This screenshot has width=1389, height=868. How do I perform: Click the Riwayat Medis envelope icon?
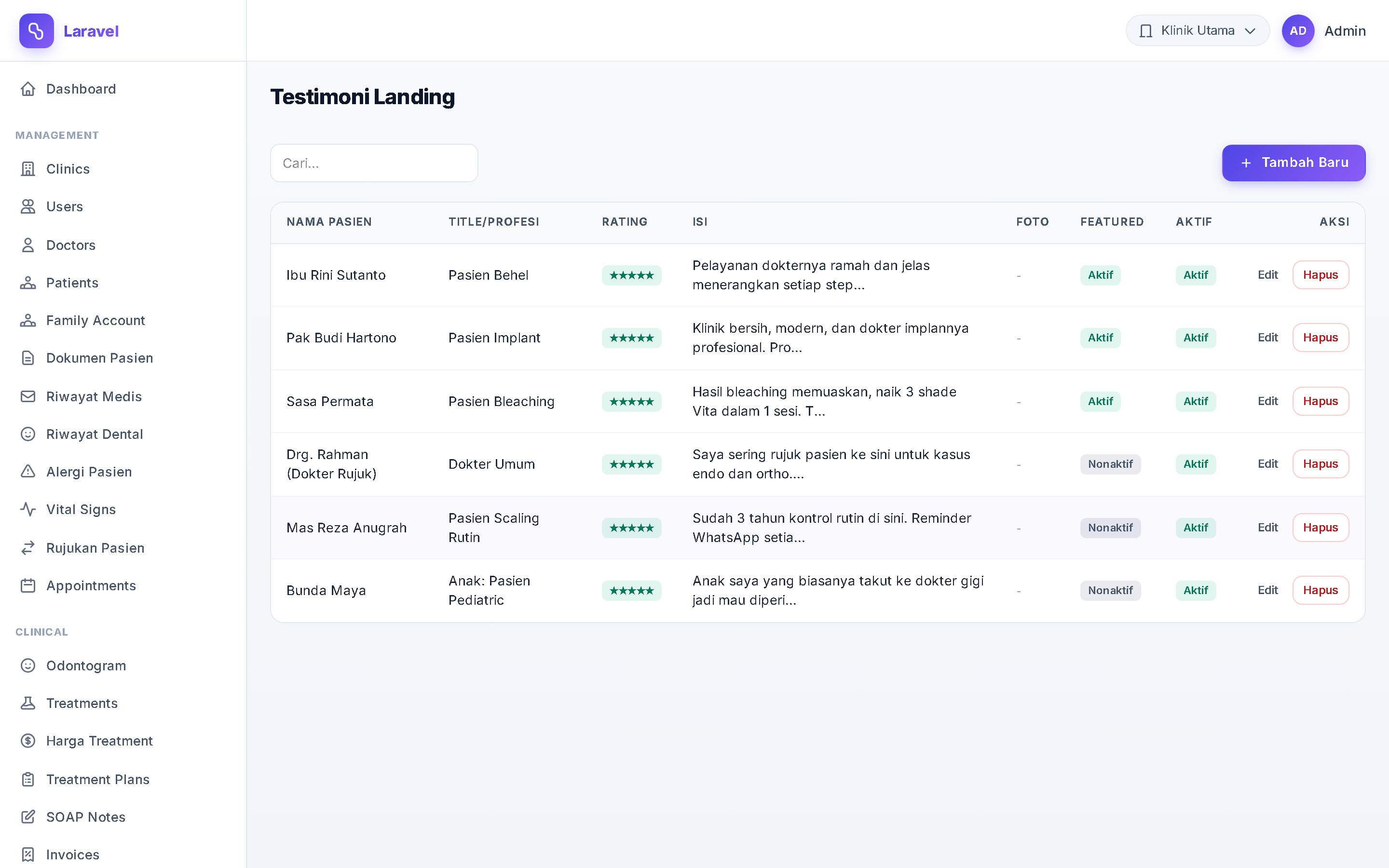click(28, 397)
